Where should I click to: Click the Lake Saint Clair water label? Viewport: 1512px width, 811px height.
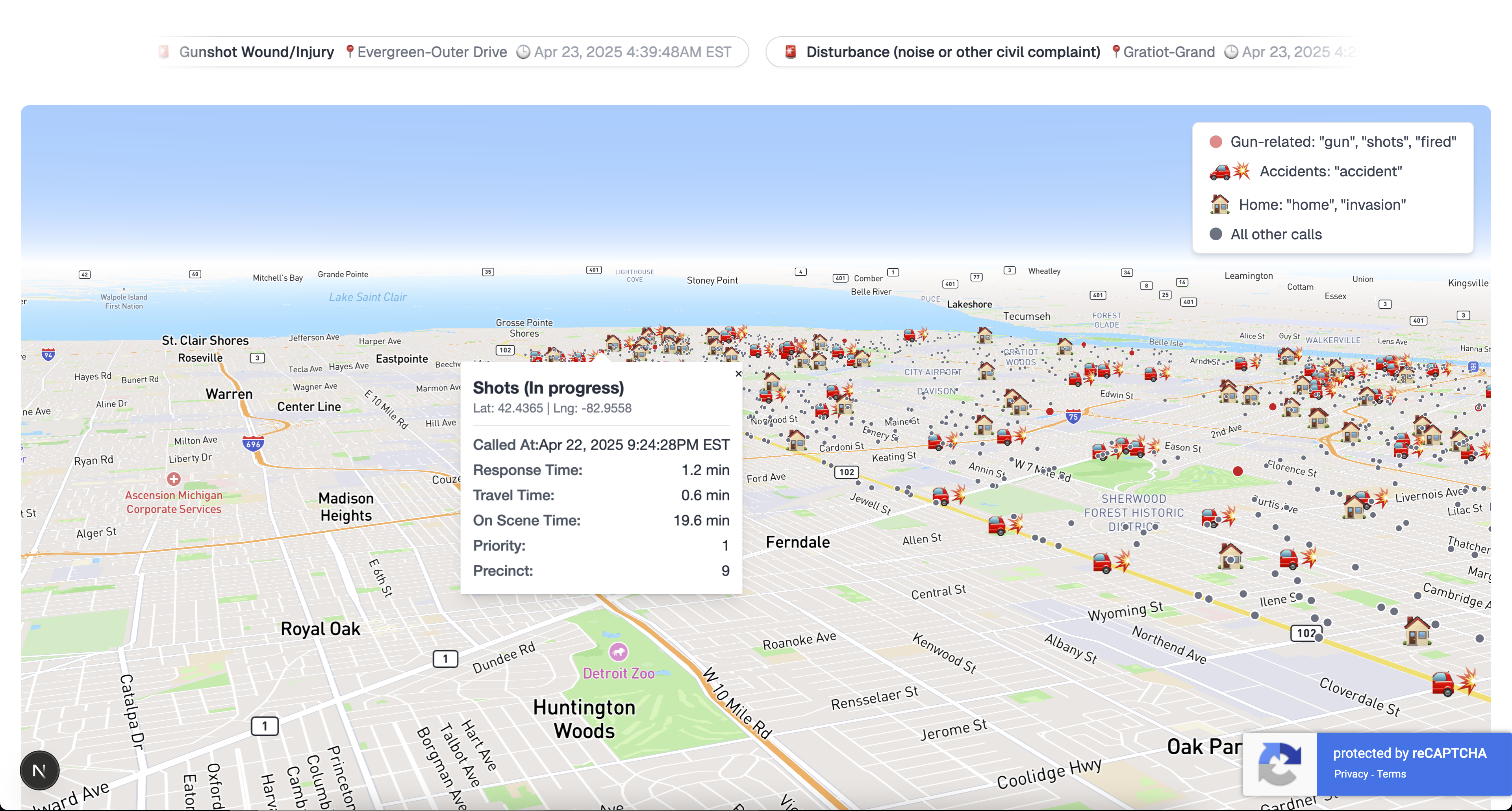(367, 297)
